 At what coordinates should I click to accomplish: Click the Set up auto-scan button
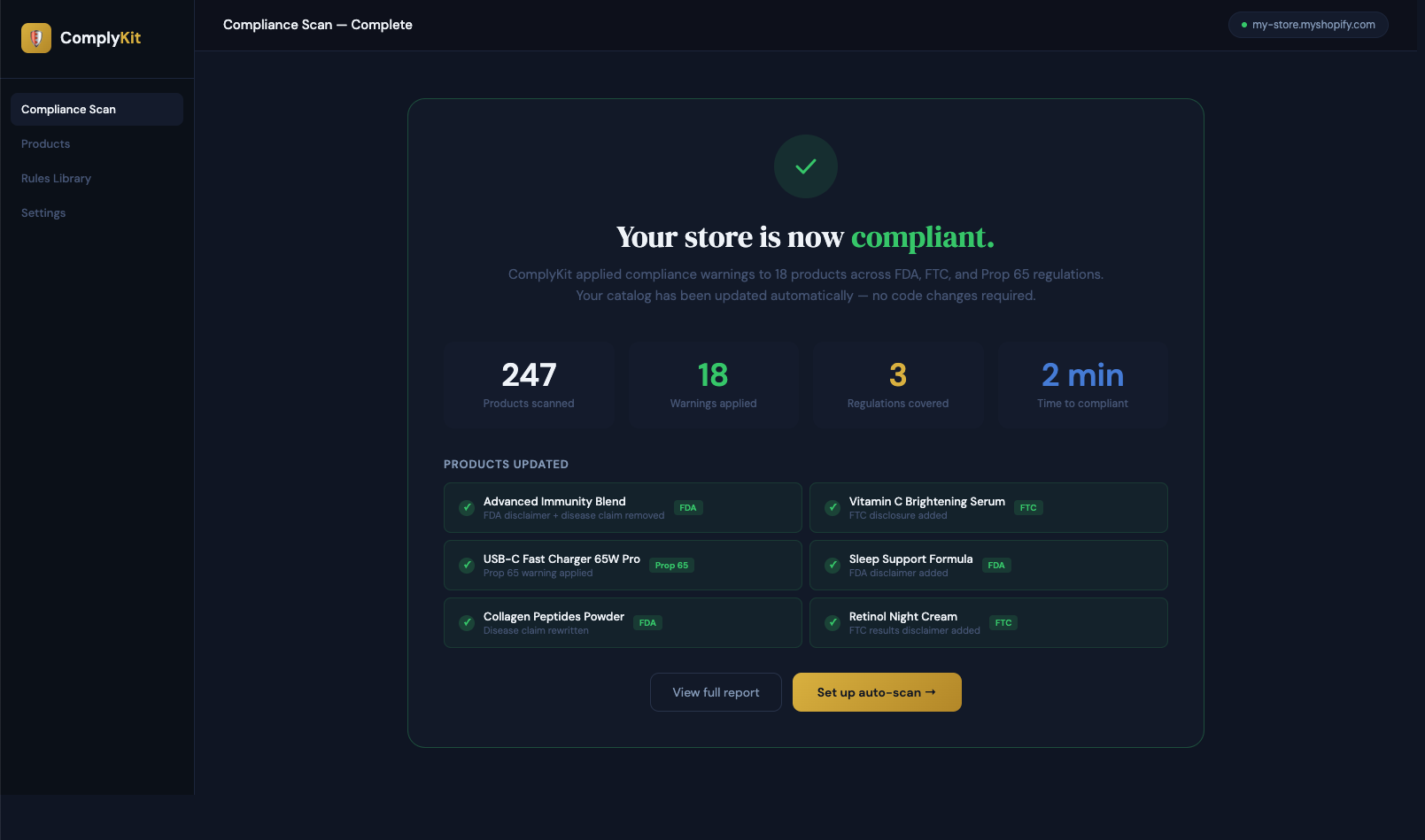(x=876, y=691)
